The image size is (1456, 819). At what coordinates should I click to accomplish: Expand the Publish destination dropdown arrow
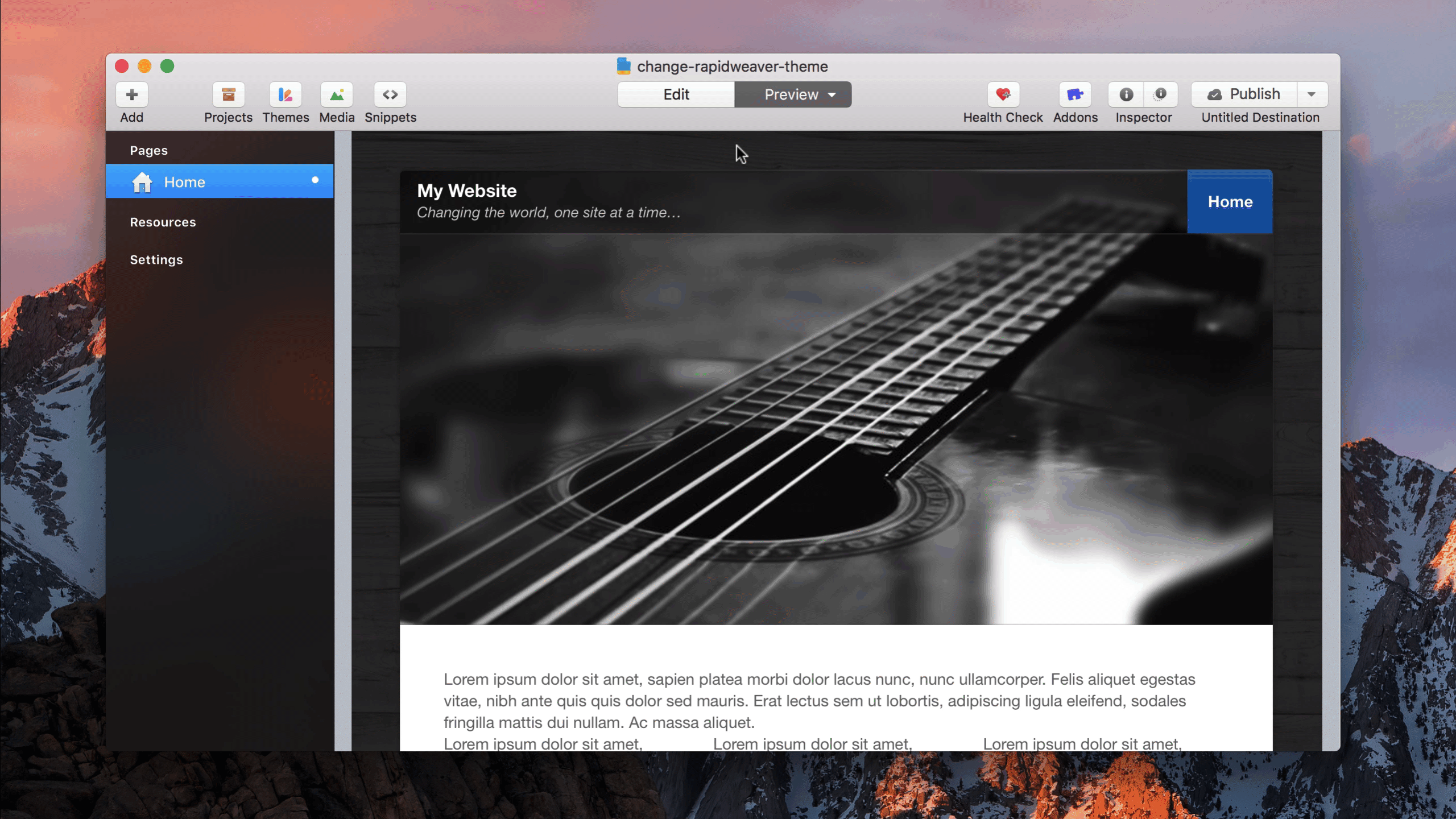click(1312, 94)
